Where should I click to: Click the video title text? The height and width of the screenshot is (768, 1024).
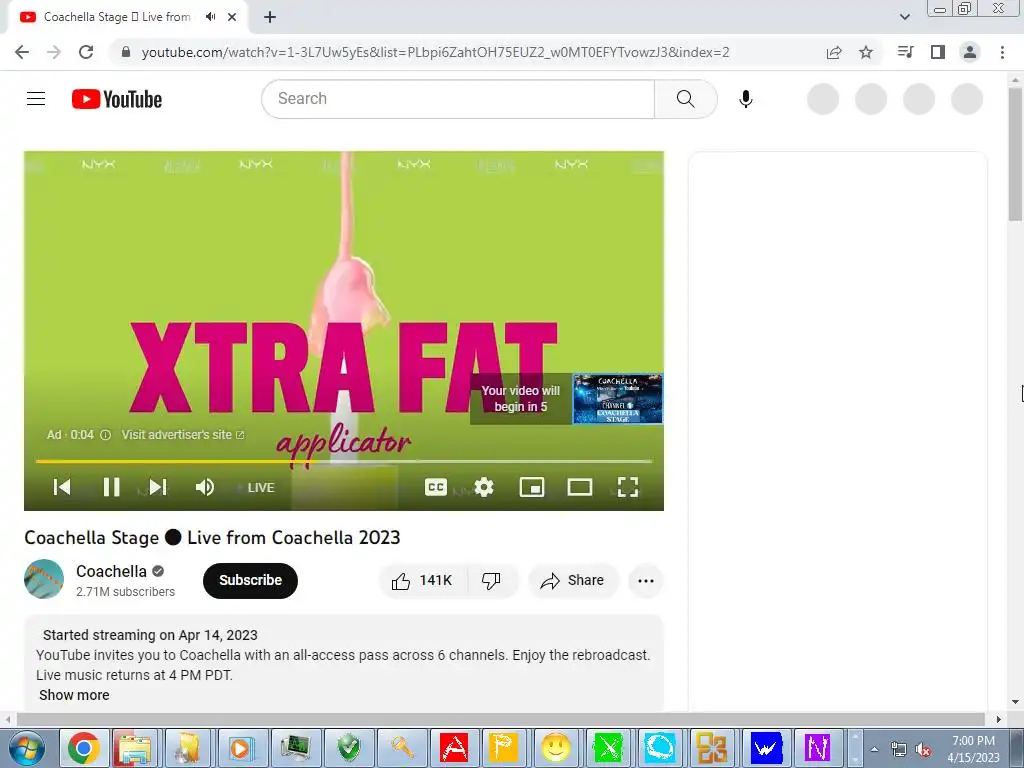click(x=212, y=537)
